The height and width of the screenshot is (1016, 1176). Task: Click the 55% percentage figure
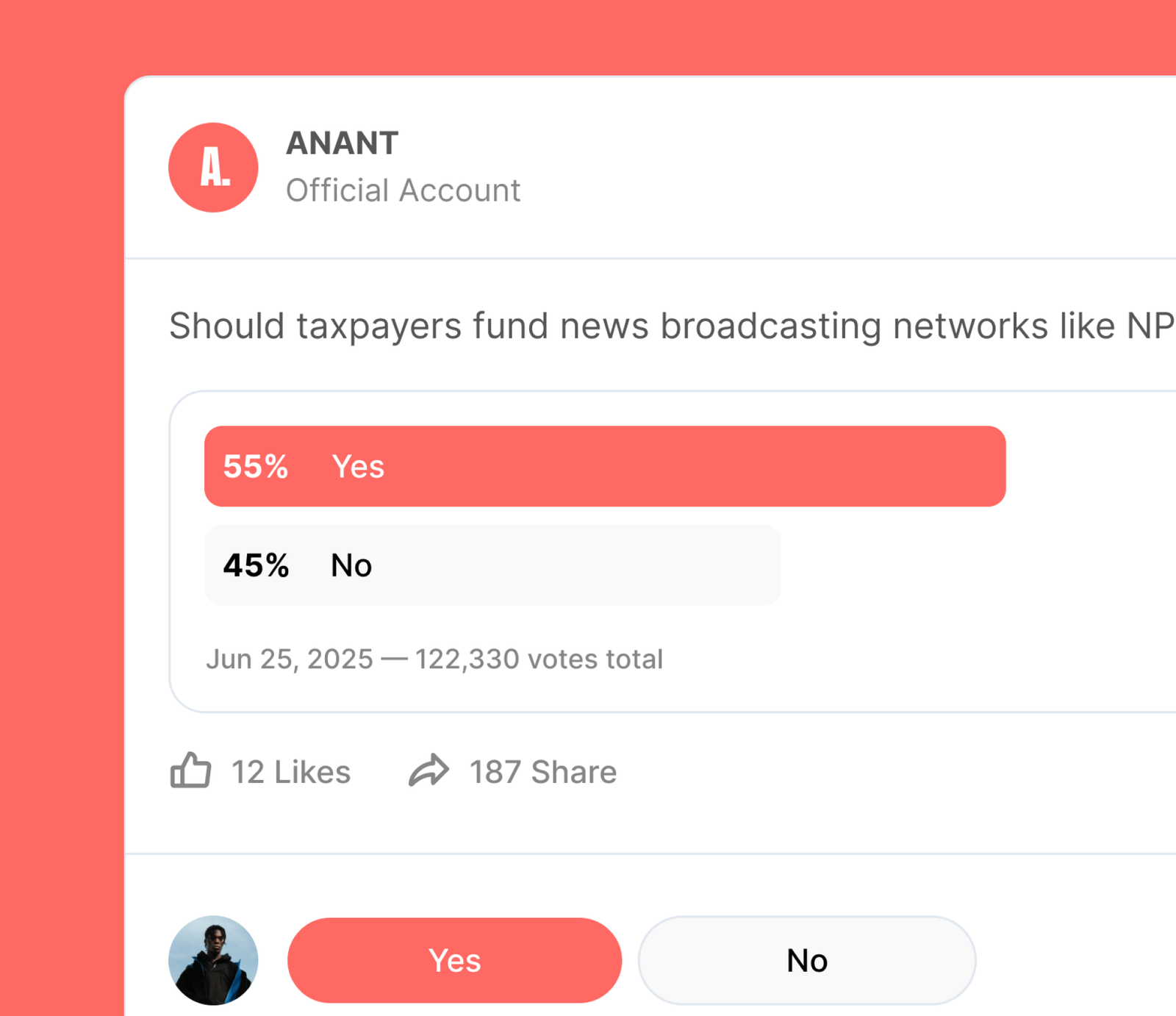256,467
